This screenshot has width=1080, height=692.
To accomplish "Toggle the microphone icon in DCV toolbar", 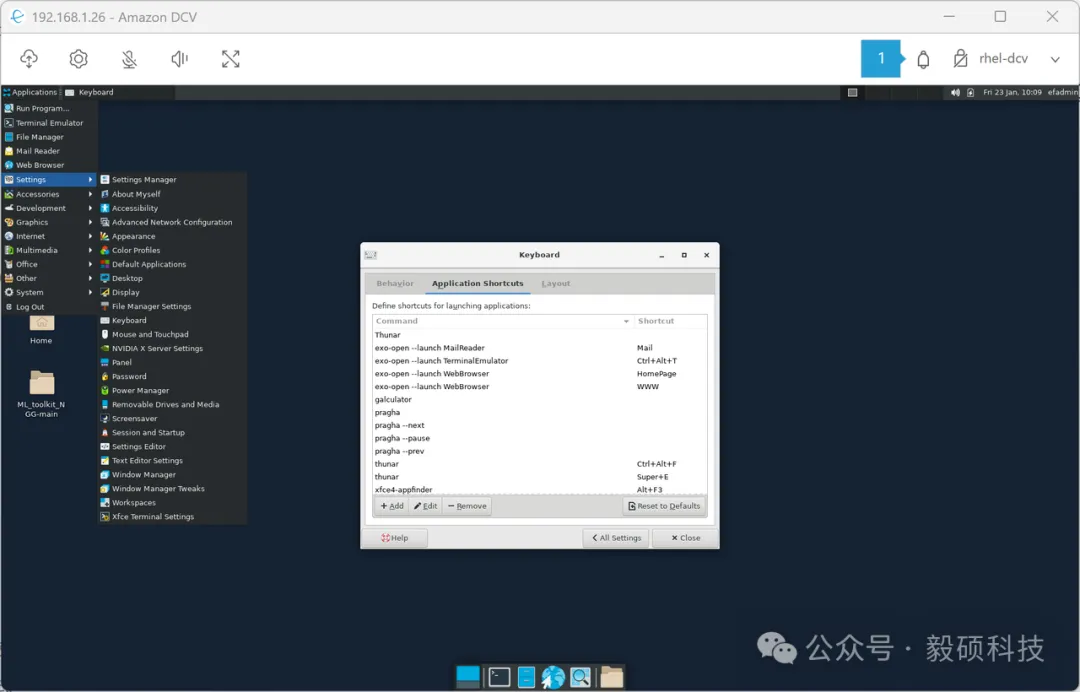I will coord(129,59).
